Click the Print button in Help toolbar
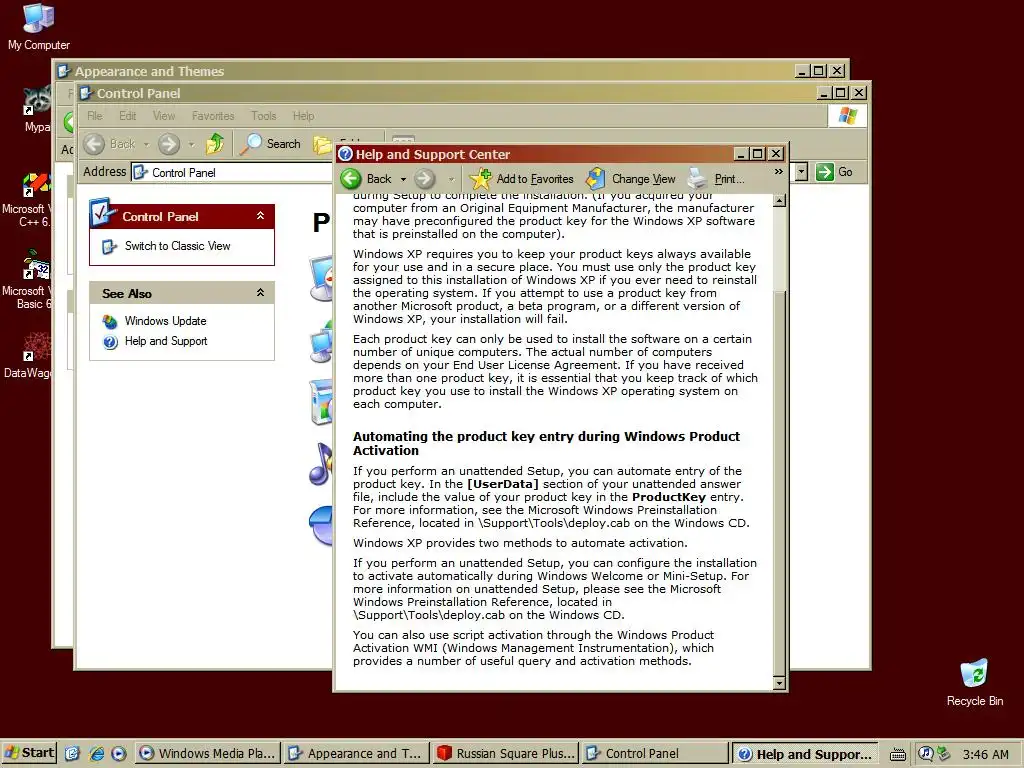 (716, 179)
